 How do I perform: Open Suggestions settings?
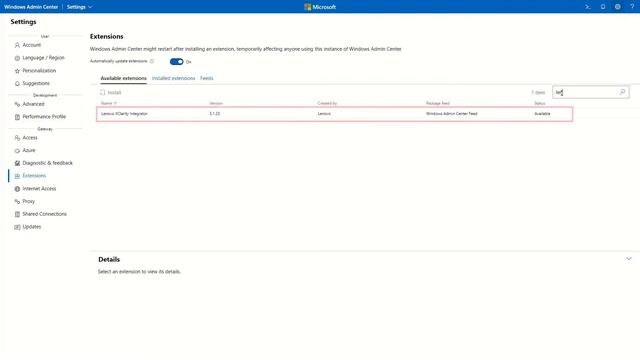36,83
